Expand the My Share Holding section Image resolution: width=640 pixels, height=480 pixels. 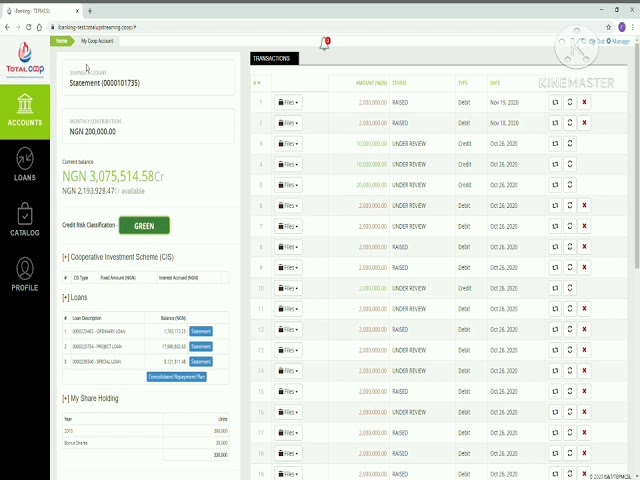90,398
